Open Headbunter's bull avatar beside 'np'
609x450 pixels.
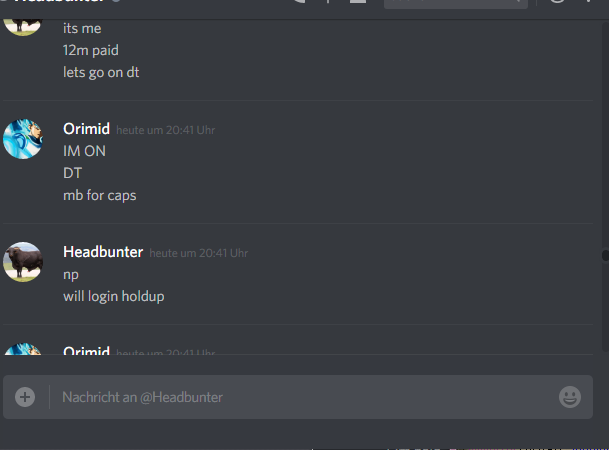[x=23, y=262]
